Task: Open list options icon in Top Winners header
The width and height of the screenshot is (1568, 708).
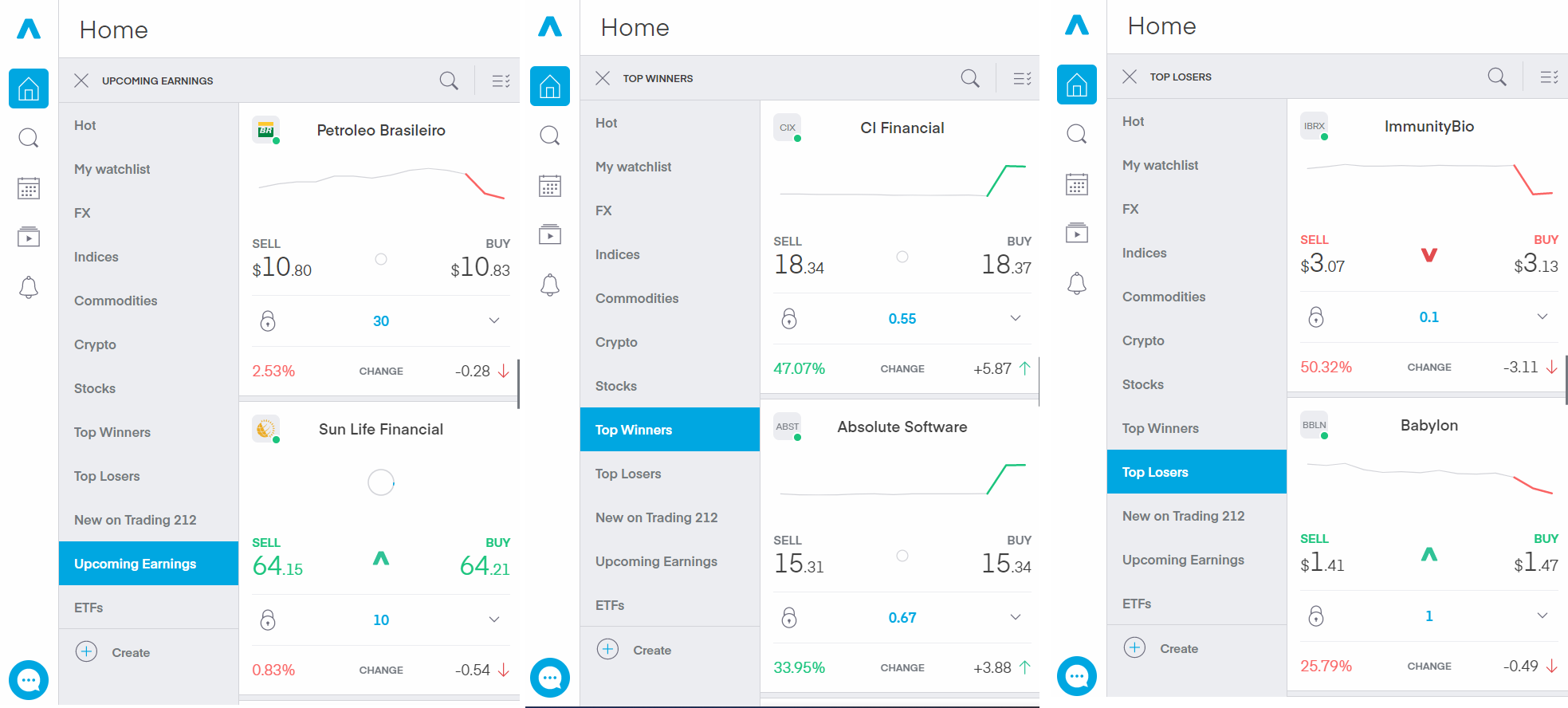Action: pyautogui.click(x=1022, y=78)
